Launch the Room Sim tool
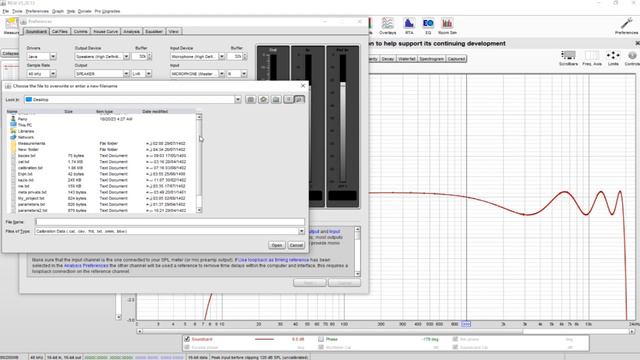The width and height of the screenshot is (640, 360). pos(447,26)
